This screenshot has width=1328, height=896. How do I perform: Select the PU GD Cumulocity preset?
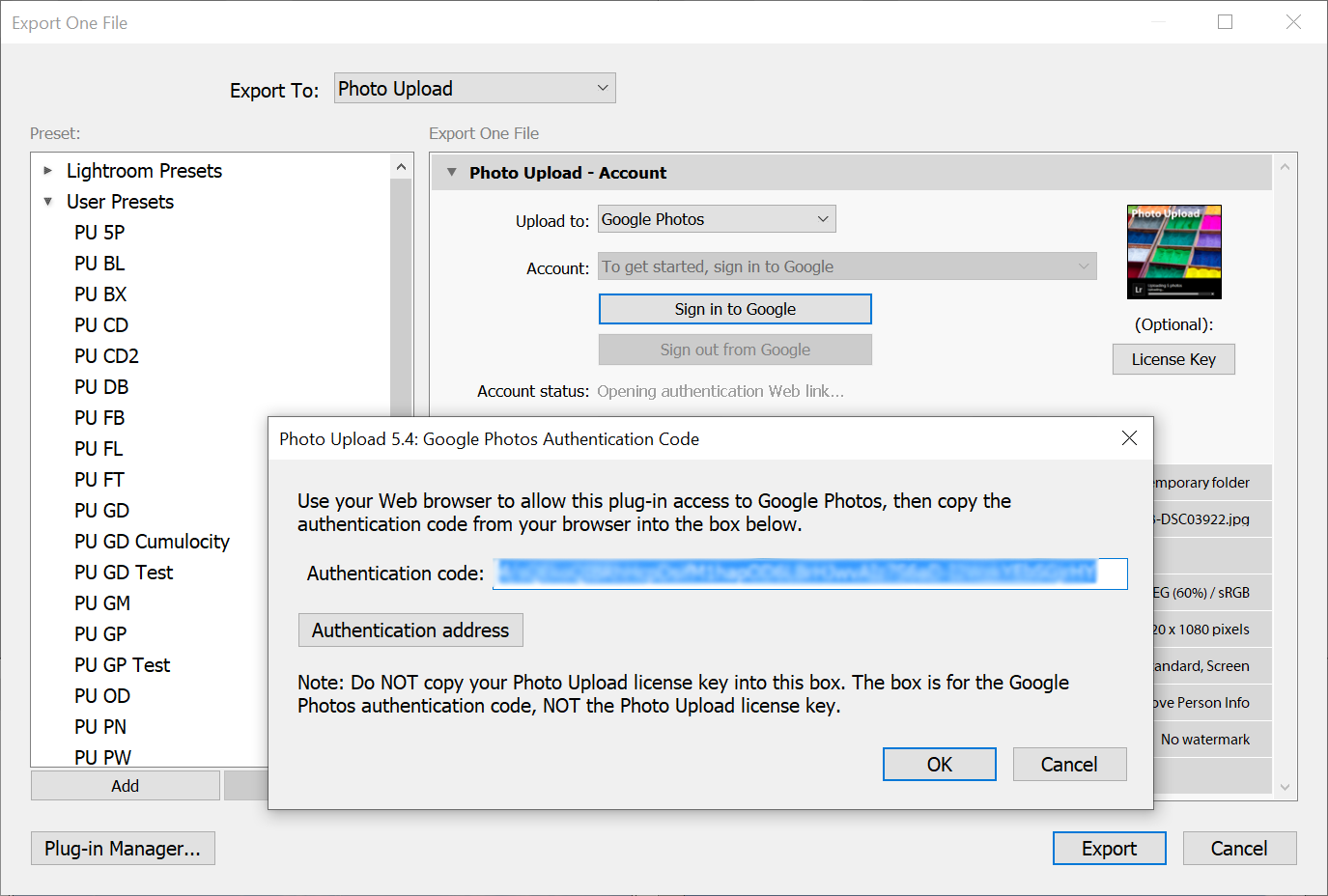pyautogui.click(x=152, y=542)
